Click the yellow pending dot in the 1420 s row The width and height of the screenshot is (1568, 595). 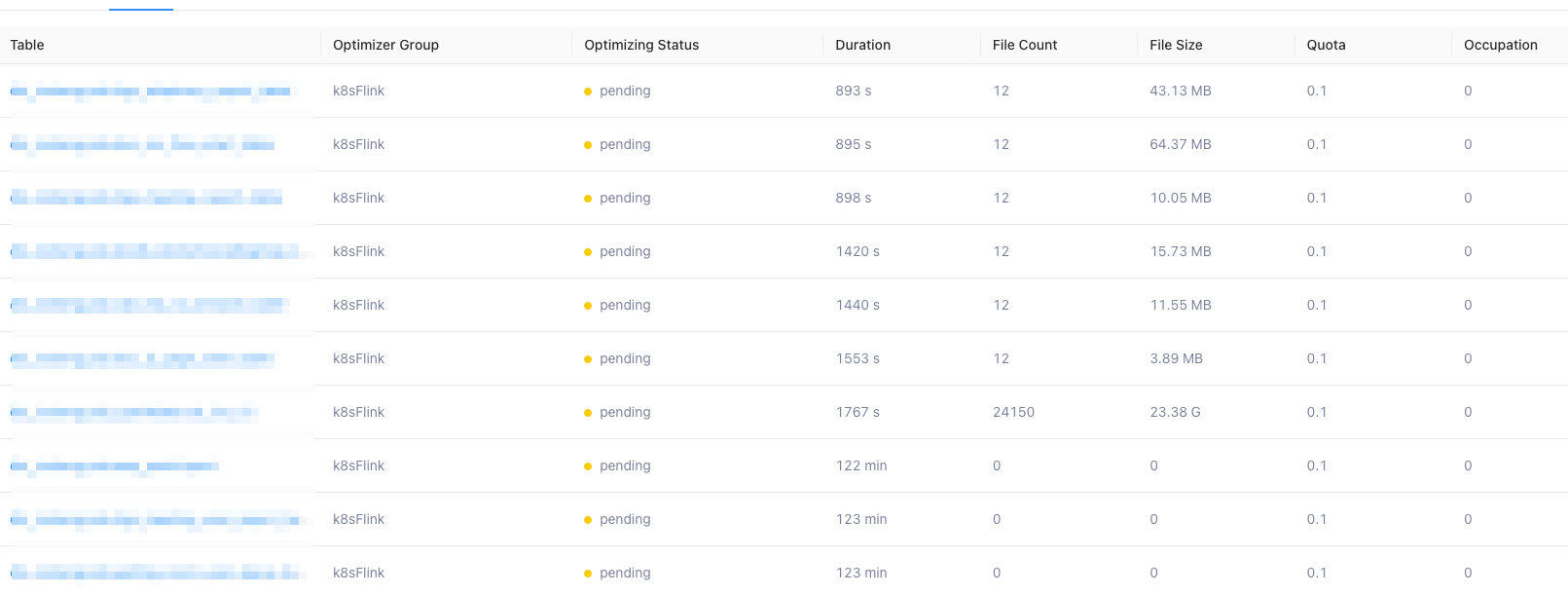click(588, 252)
